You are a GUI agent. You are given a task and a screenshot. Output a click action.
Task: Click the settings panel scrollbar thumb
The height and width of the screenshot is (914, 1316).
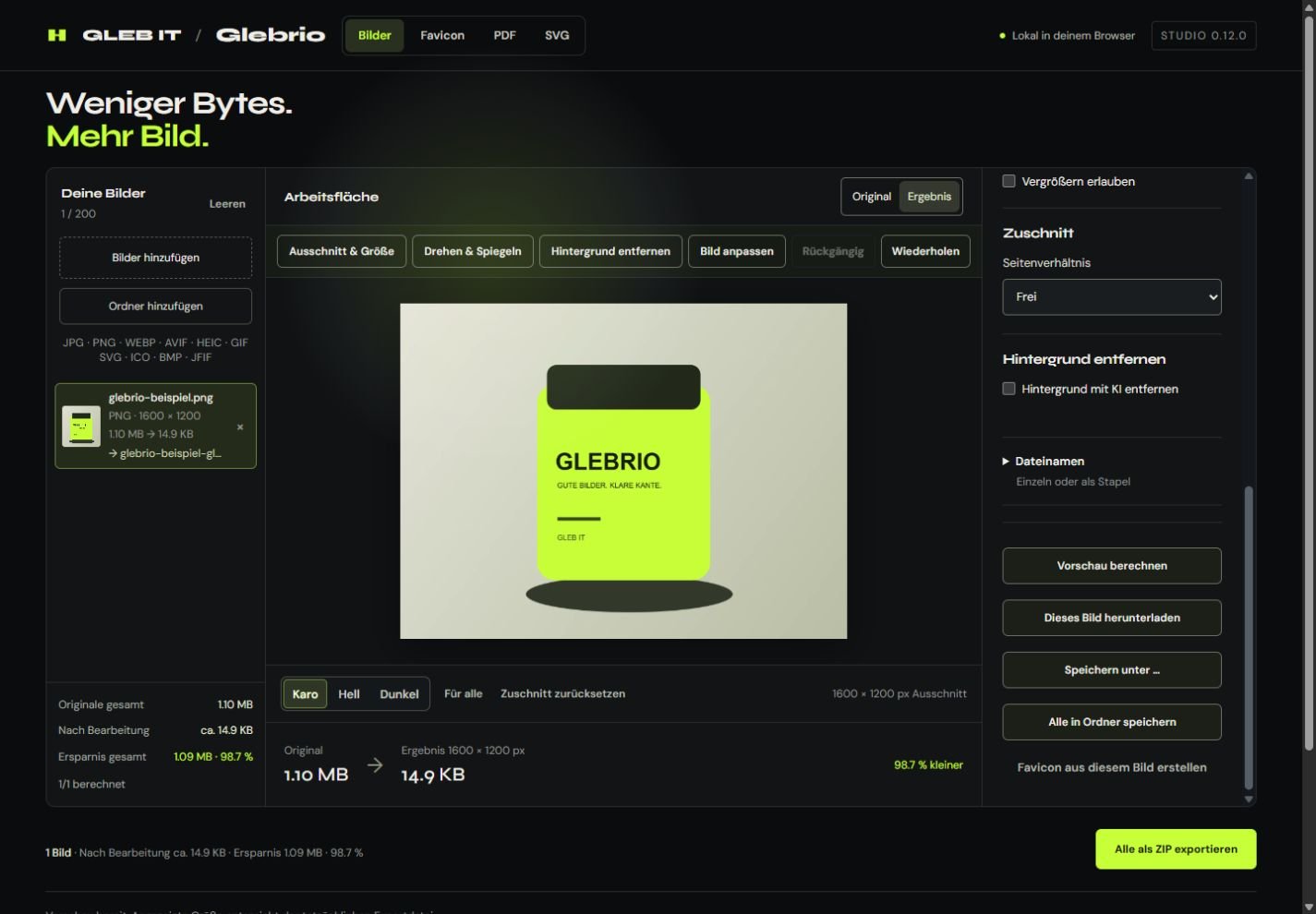(1249, 637)
